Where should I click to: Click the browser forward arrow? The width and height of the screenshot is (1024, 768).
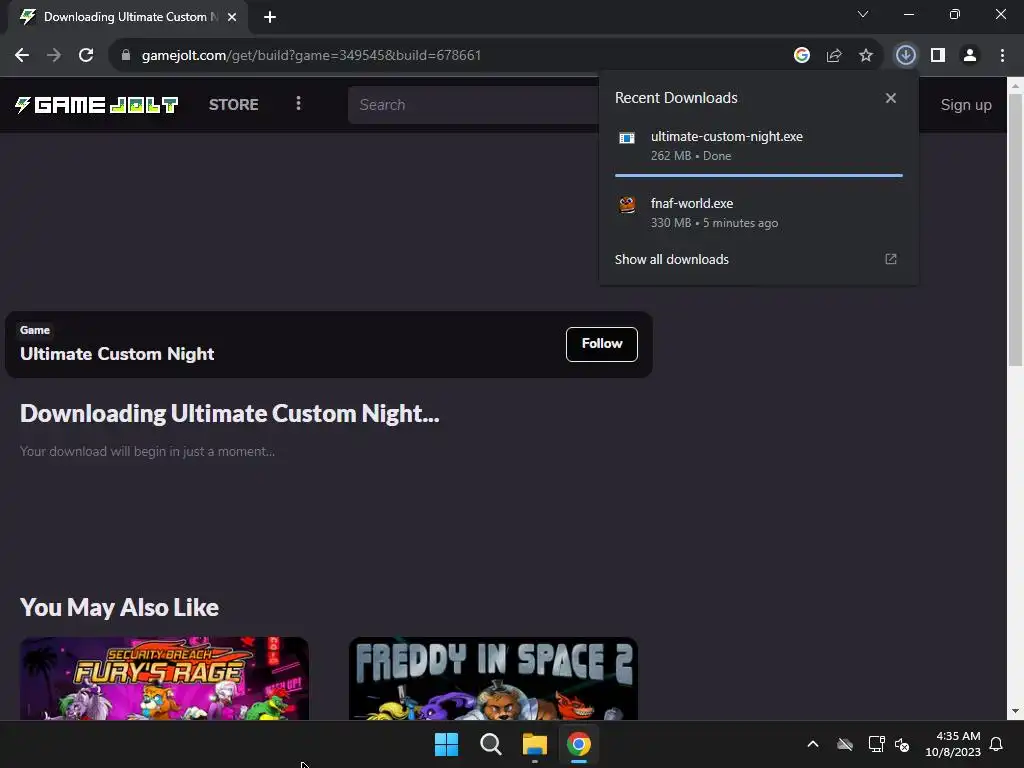[x=54, y=56]
